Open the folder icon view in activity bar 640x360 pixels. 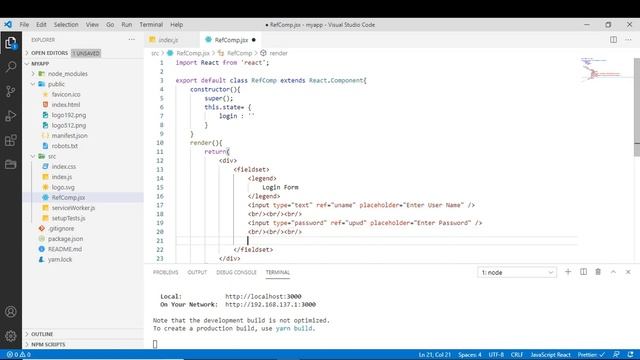pos(11,164)
